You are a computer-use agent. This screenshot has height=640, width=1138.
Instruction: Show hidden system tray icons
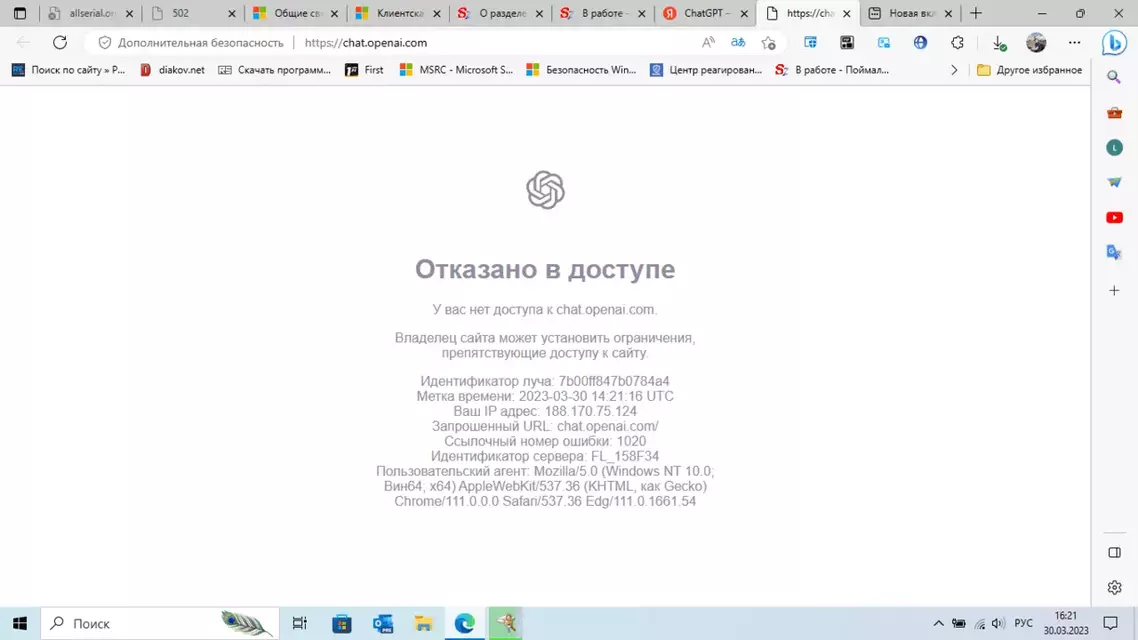coord(938,623)
